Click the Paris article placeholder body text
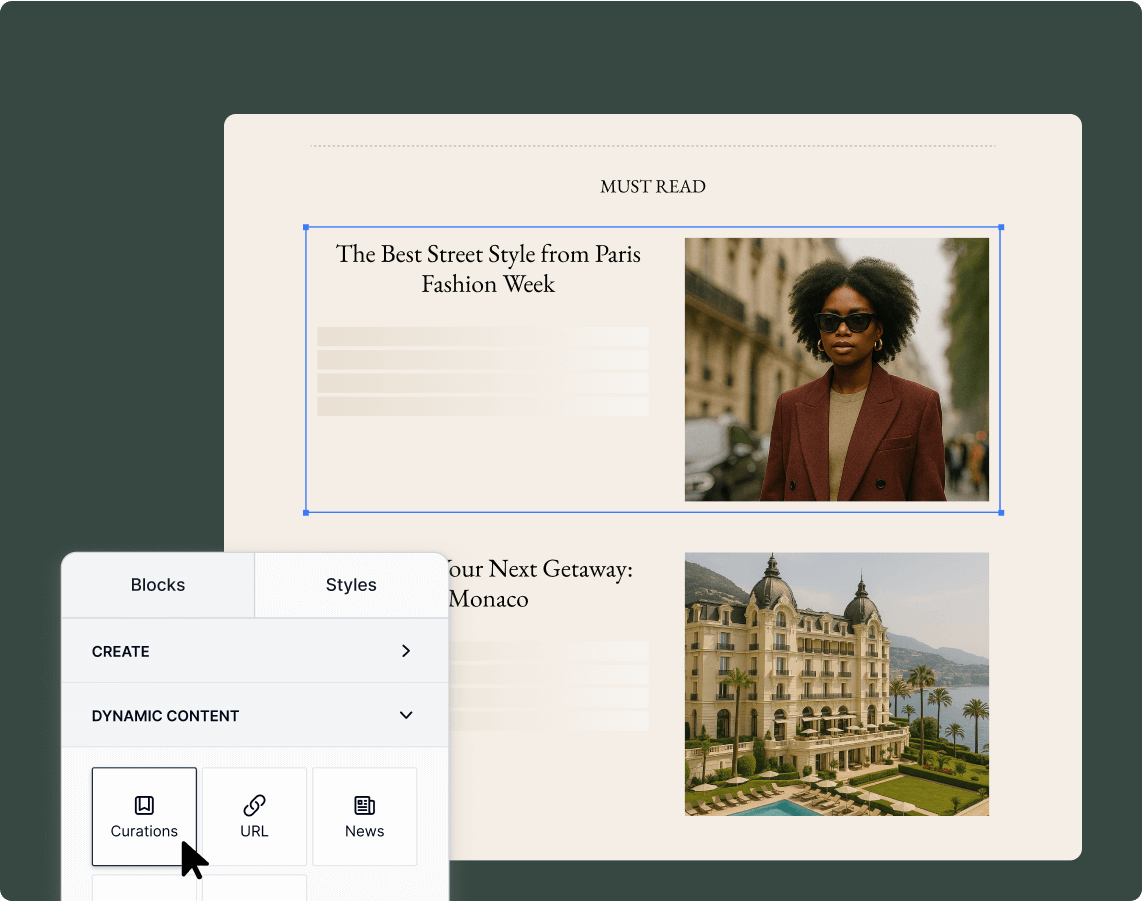Screen dimensions: 1142x901 pos(483,371)
